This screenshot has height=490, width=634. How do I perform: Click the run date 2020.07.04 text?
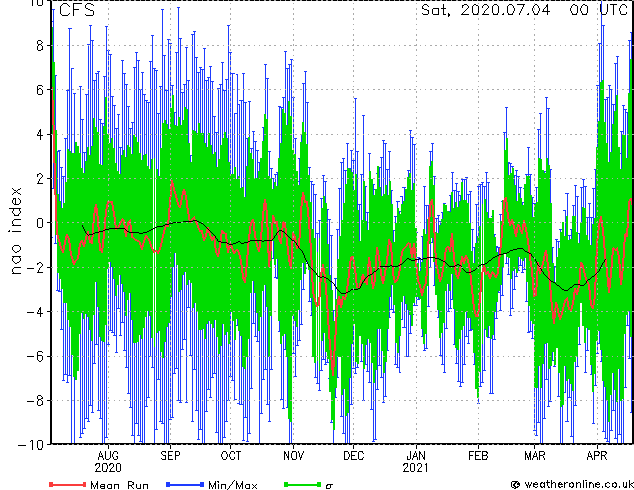click(506, 10)
